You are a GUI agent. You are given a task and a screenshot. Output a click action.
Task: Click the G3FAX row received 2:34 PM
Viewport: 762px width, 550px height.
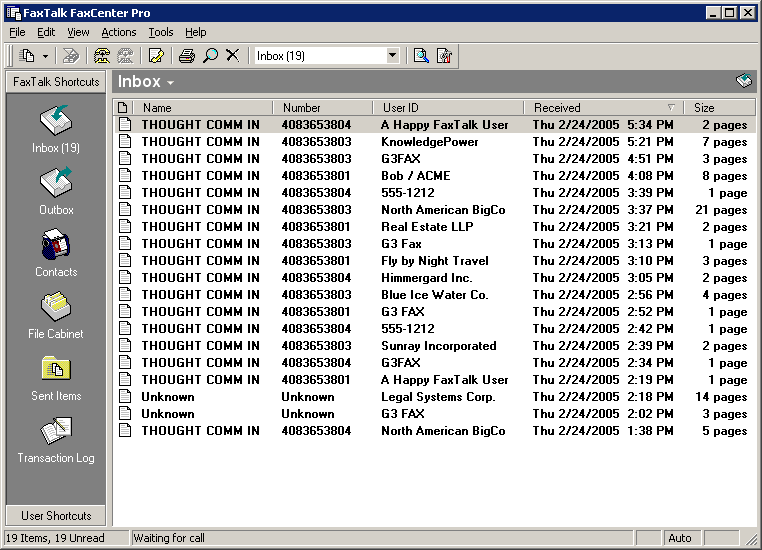(x=434, y=362)
